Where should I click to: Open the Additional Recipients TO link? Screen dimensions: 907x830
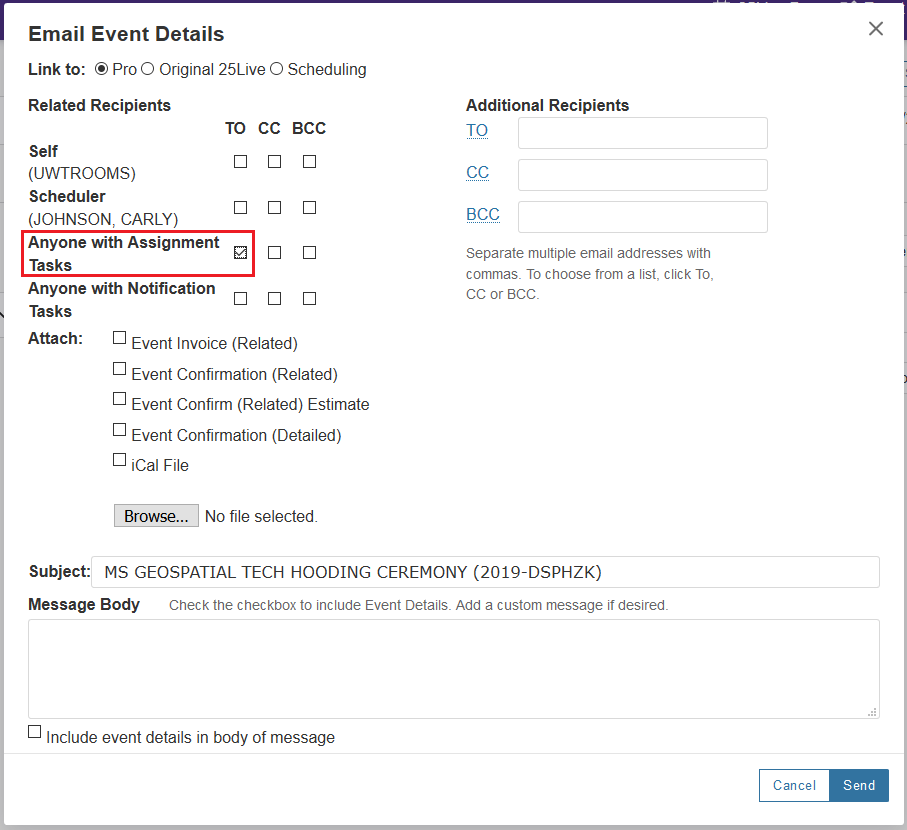point(477,131)
